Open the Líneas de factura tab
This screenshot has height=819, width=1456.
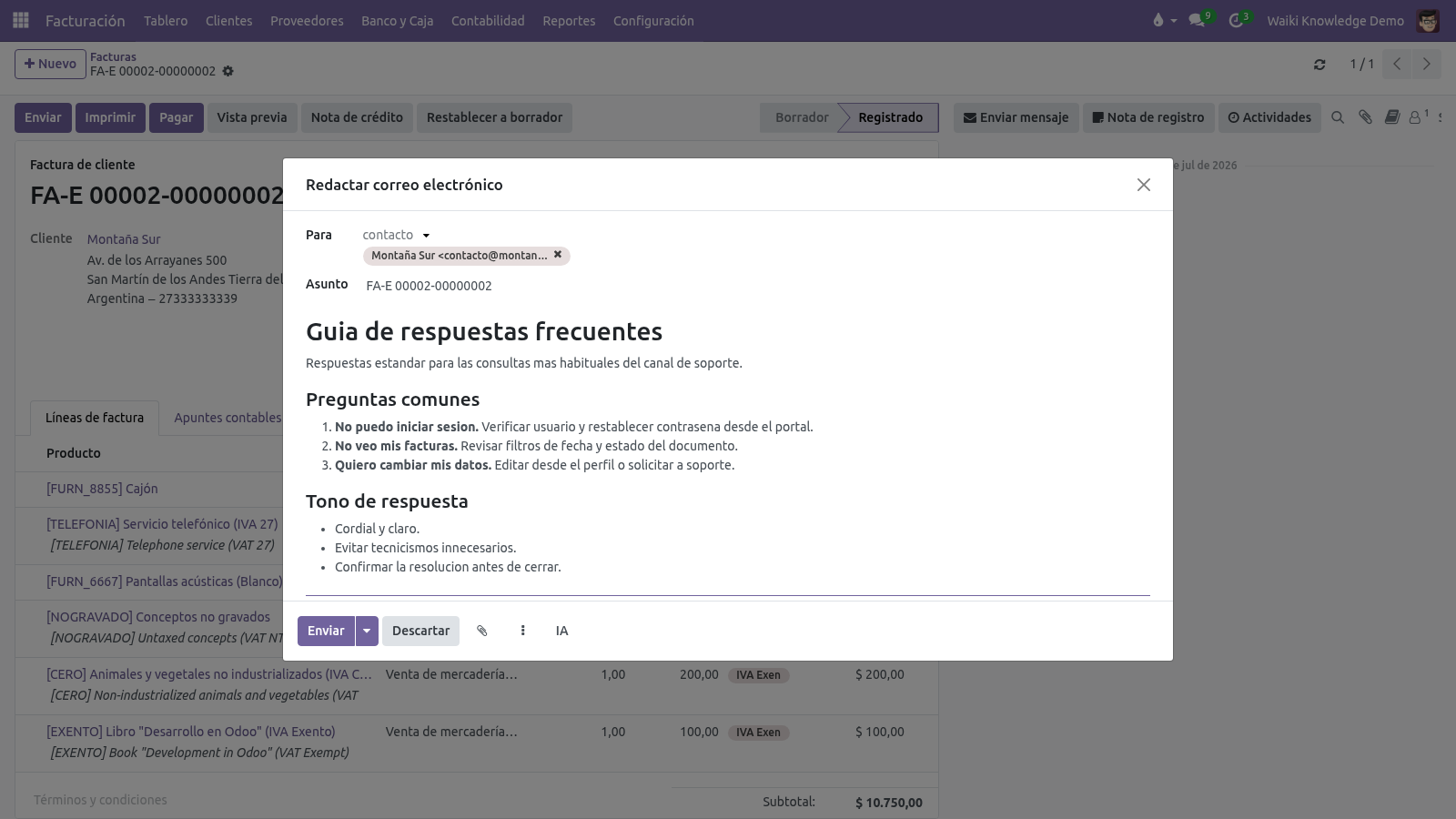(x=95, y=418)
